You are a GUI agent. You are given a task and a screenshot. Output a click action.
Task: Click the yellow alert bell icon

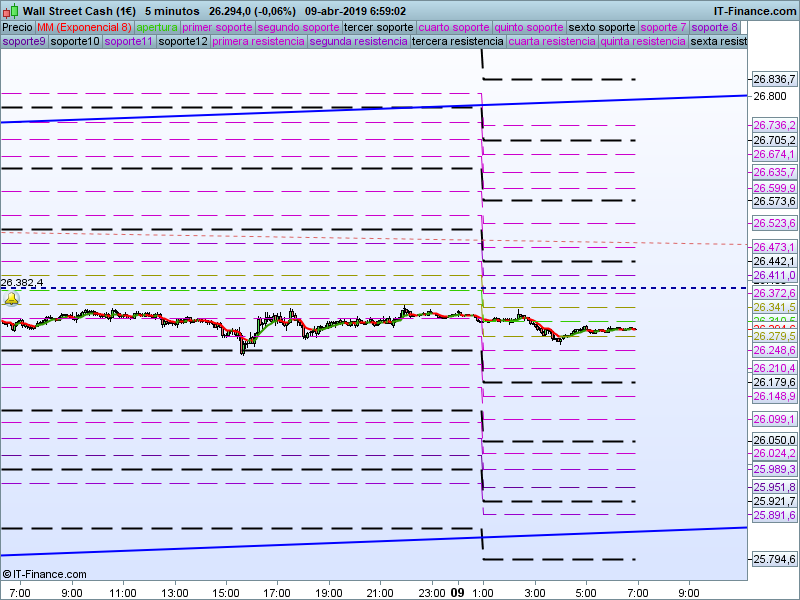point(11,299)
